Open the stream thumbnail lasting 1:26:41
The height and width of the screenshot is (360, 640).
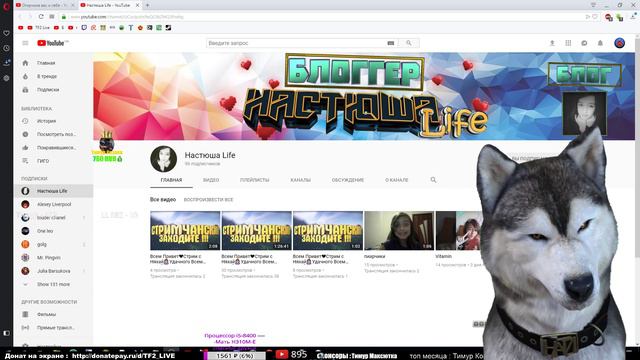(x=256, y=231)
